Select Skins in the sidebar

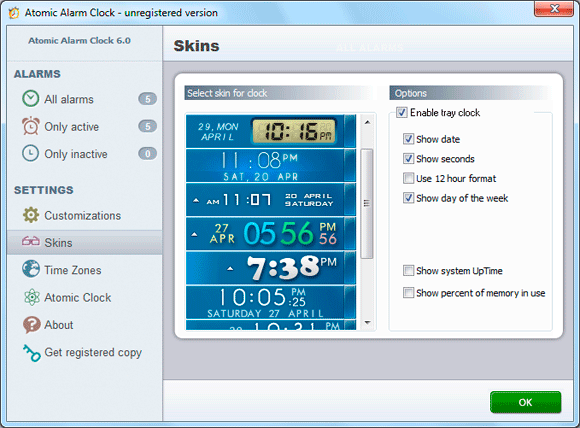[x=85, y=243]
